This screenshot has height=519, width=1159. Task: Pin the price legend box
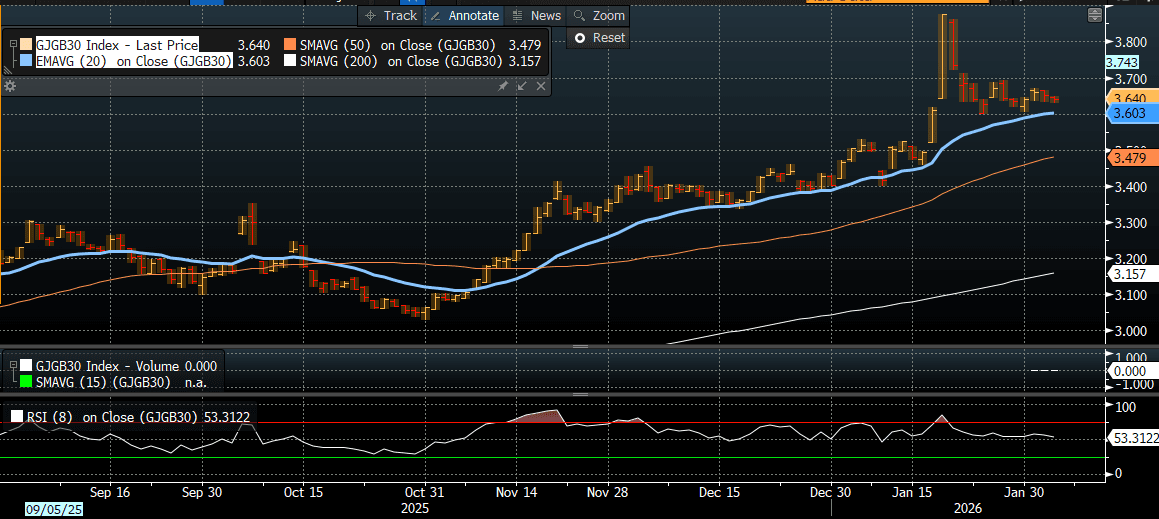tap(503, 87)
